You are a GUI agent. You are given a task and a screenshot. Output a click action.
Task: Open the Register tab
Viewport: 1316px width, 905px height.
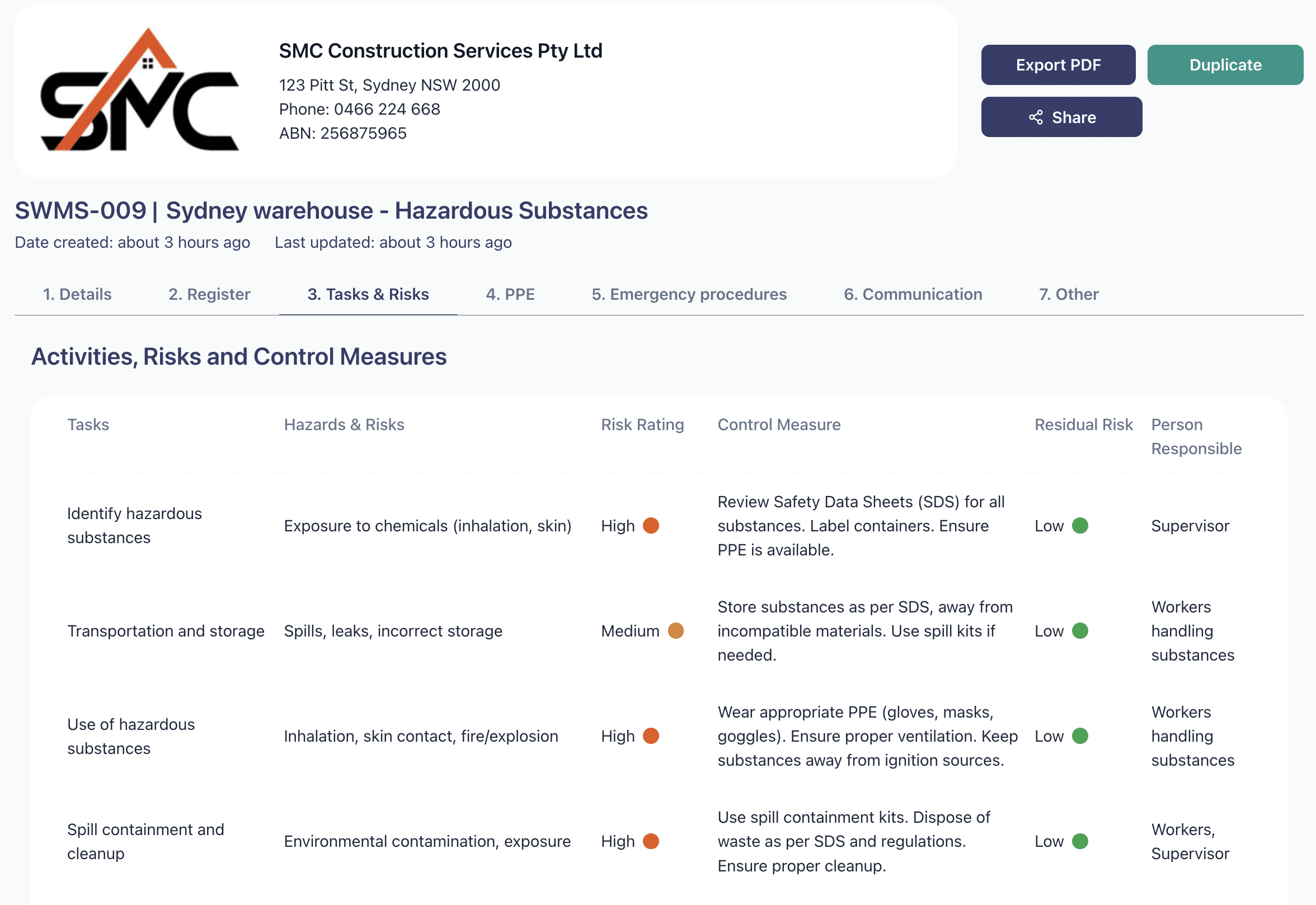point(209,294)
